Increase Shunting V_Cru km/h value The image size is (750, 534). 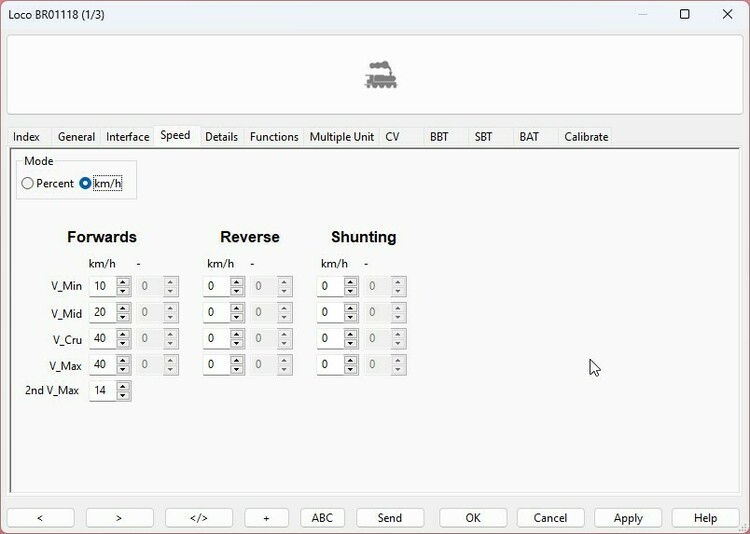tap(350, 334)
